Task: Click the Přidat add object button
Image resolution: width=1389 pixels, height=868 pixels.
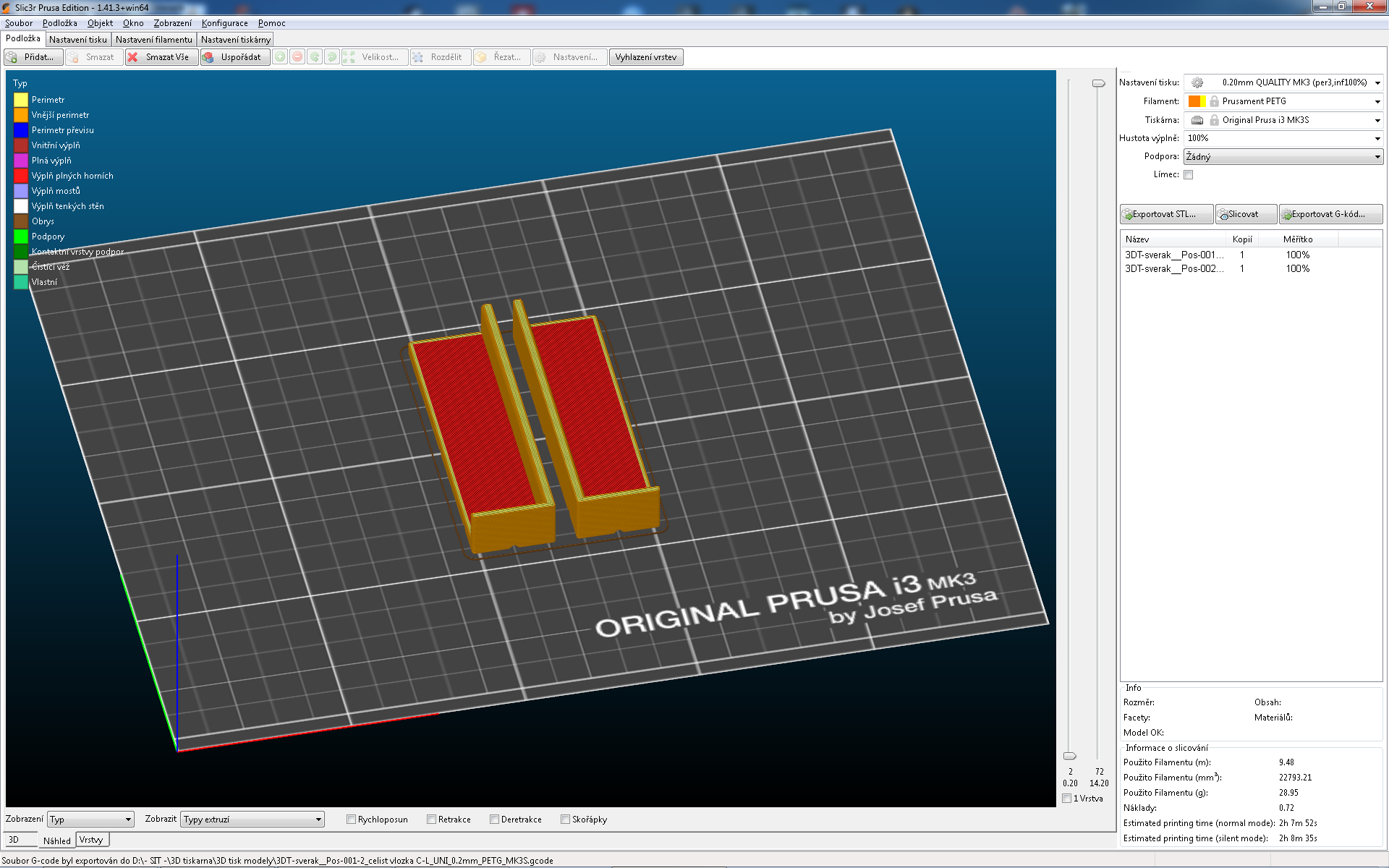Action: click(x=33, y=57)
